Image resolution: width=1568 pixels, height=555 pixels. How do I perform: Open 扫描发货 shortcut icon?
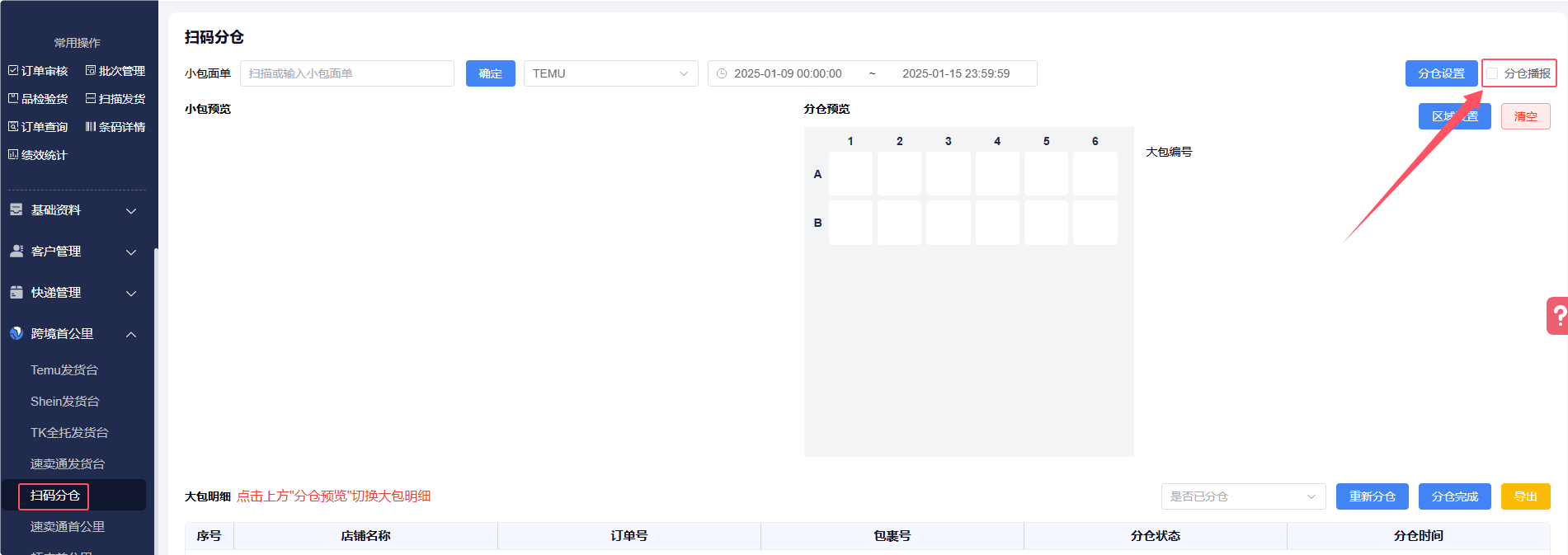point(91,98)
